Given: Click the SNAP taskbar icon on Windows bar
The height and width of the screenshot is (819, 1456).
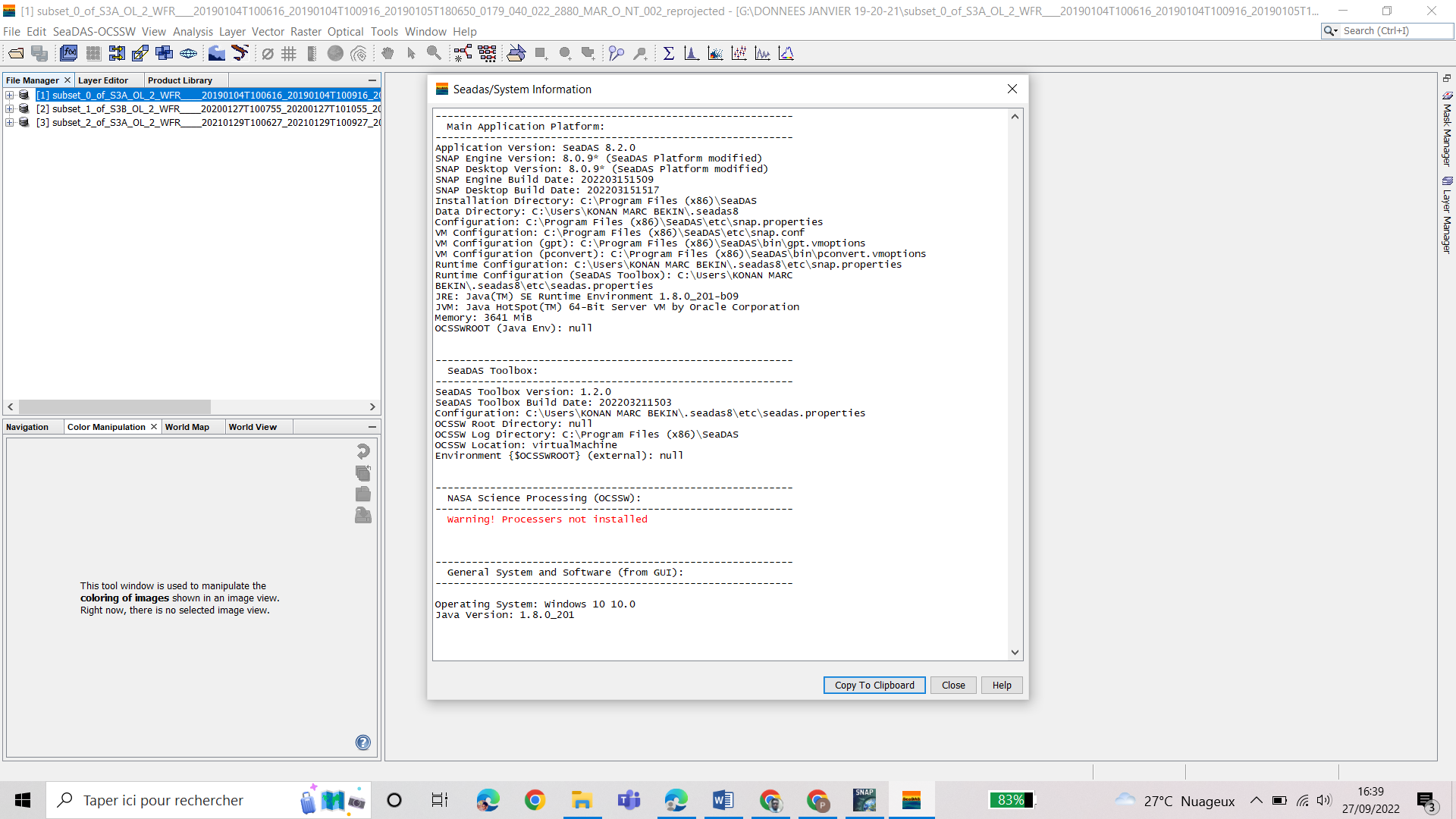Looking at the screenshot, I should [x=864, y=799].
